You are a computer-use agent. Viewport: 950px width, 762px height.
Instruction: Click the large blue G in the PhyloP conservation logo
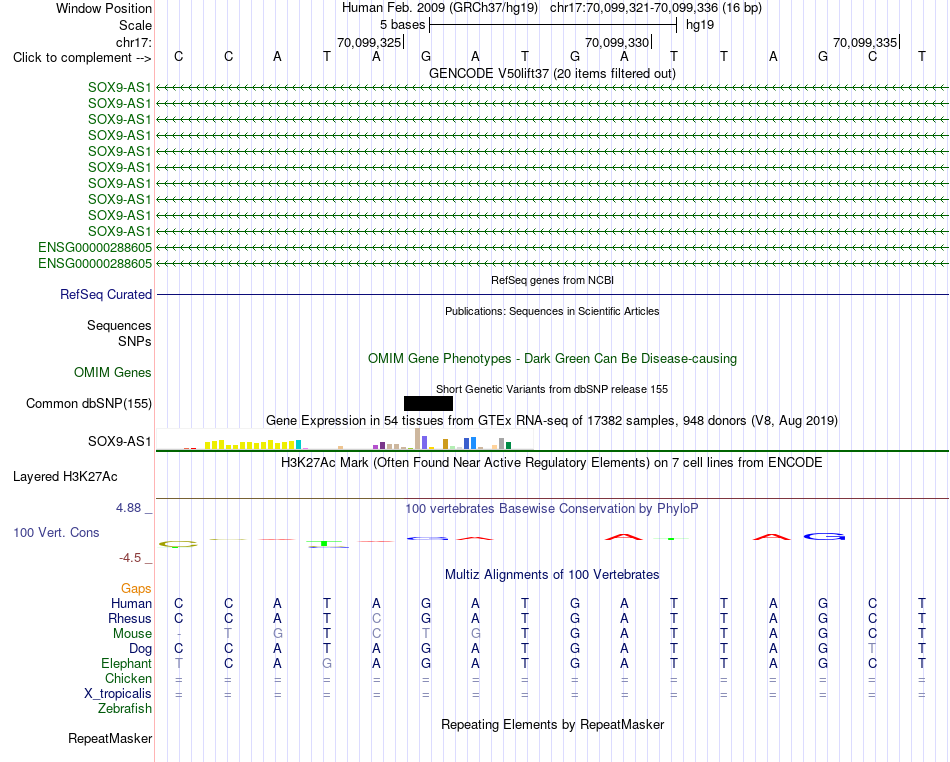coord(824,537)
